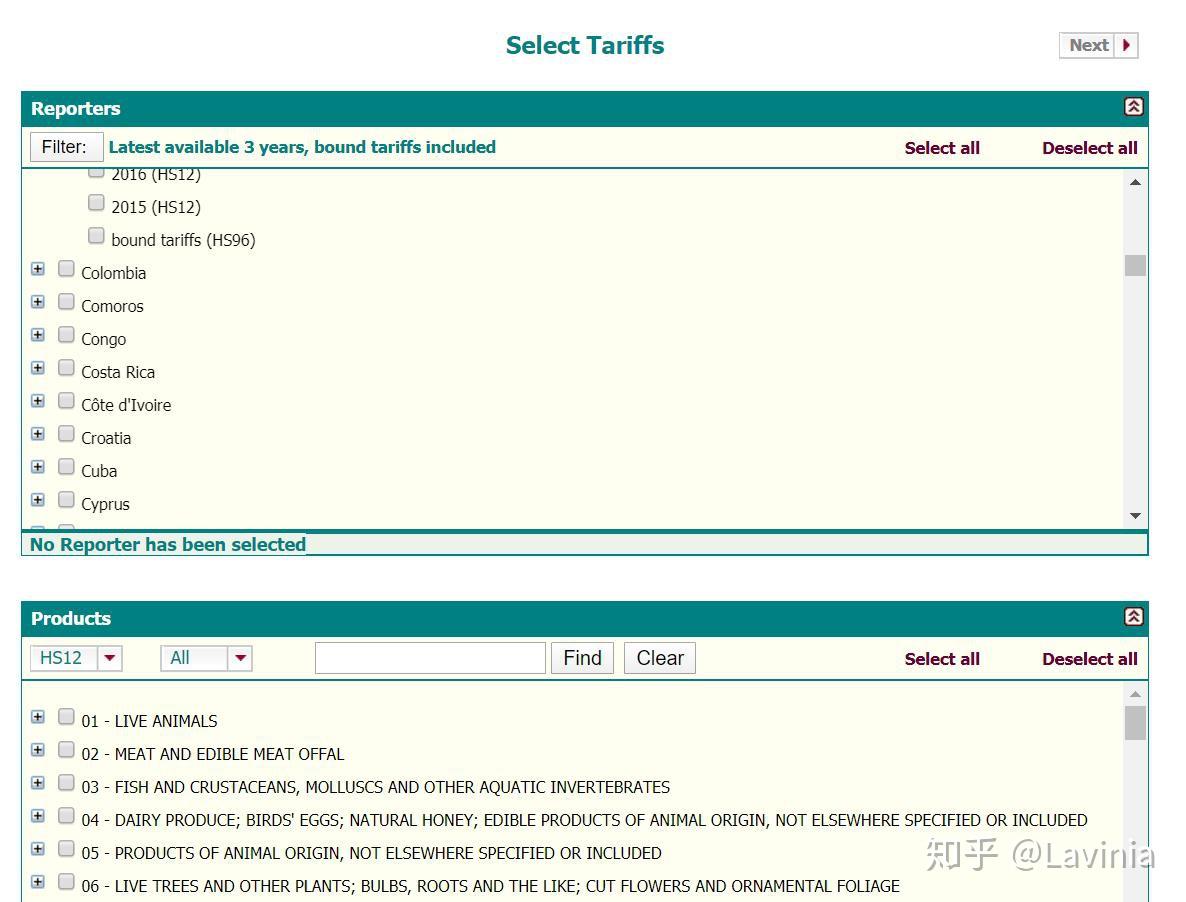Expand the 01 - LIVE ANIMALS category
The image size is (1186, 902).
click(x=38, y=717)
